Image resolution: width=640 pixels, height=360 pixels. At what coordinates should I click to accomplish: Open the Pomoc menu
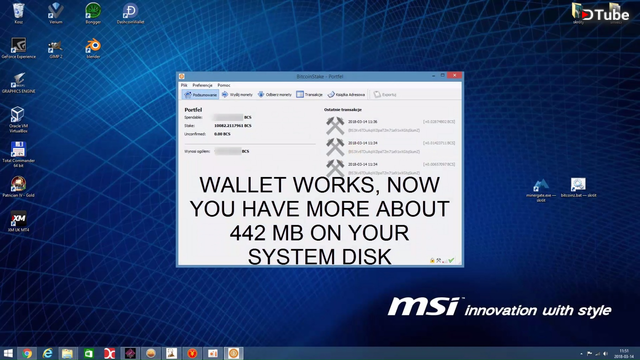click(224, 85)
